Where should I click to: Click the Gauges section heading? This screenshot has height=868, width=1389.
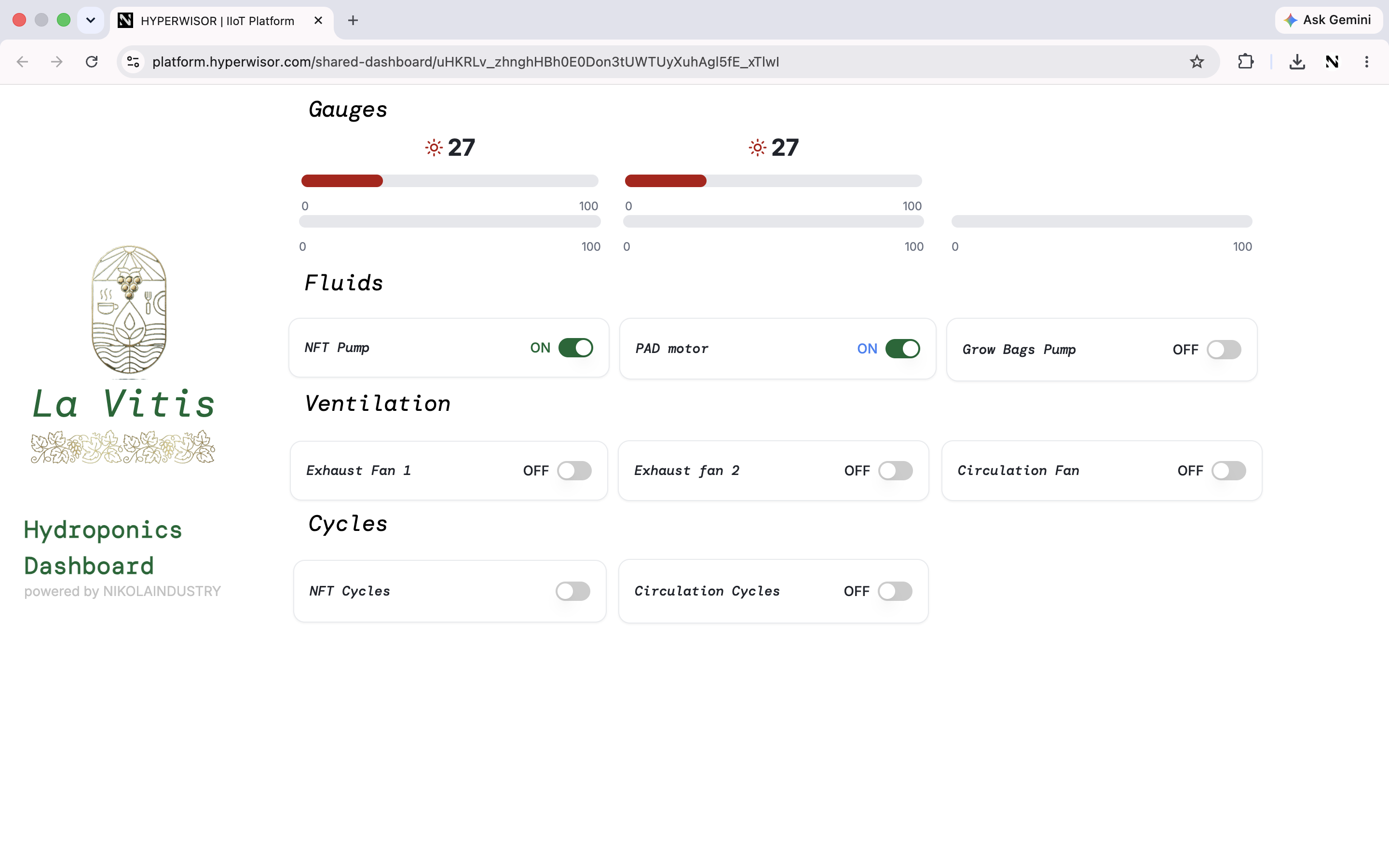coord(348,109)
